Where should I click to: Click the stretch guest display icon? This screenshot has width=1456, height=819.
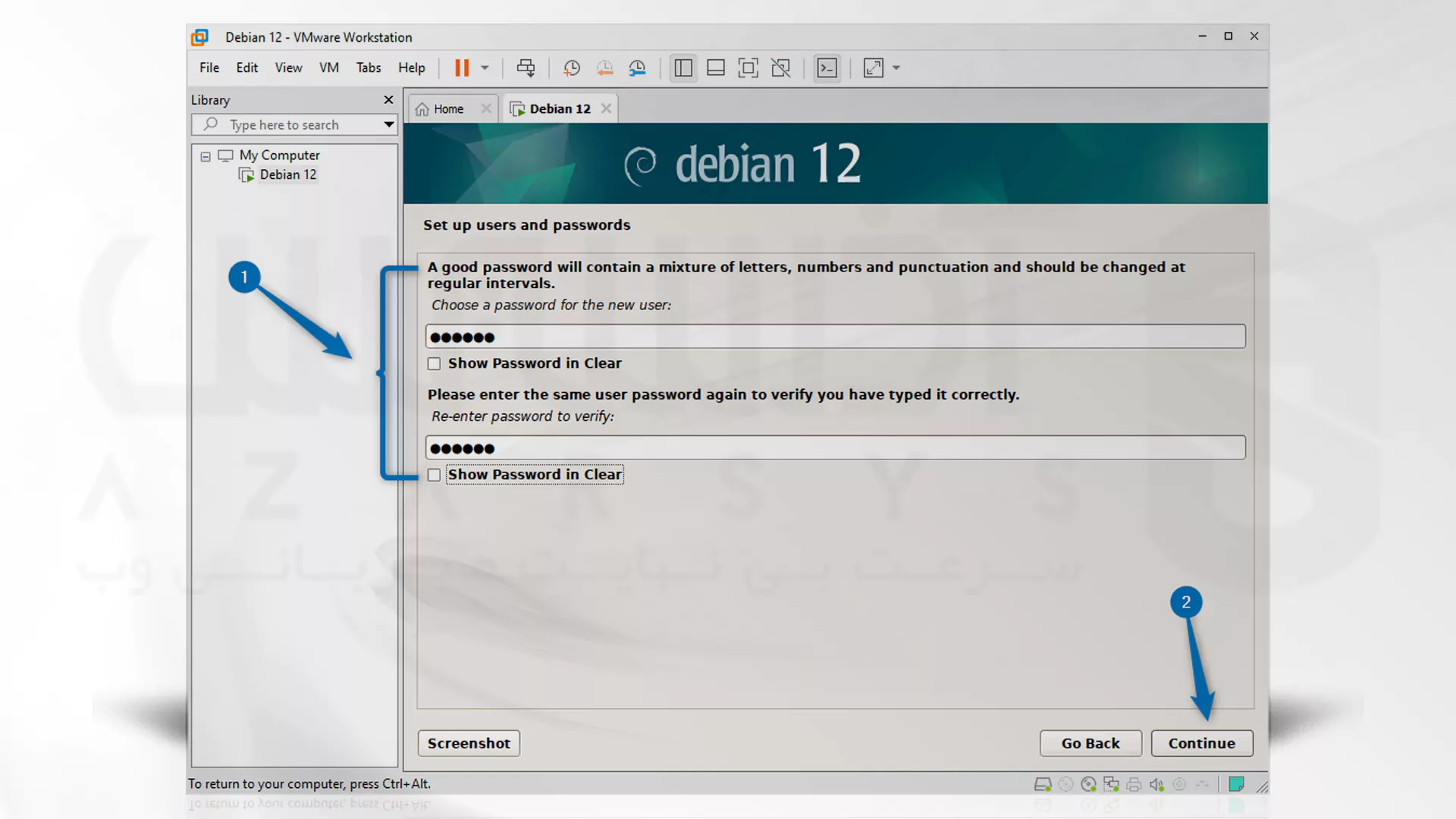tap(874, 68)
